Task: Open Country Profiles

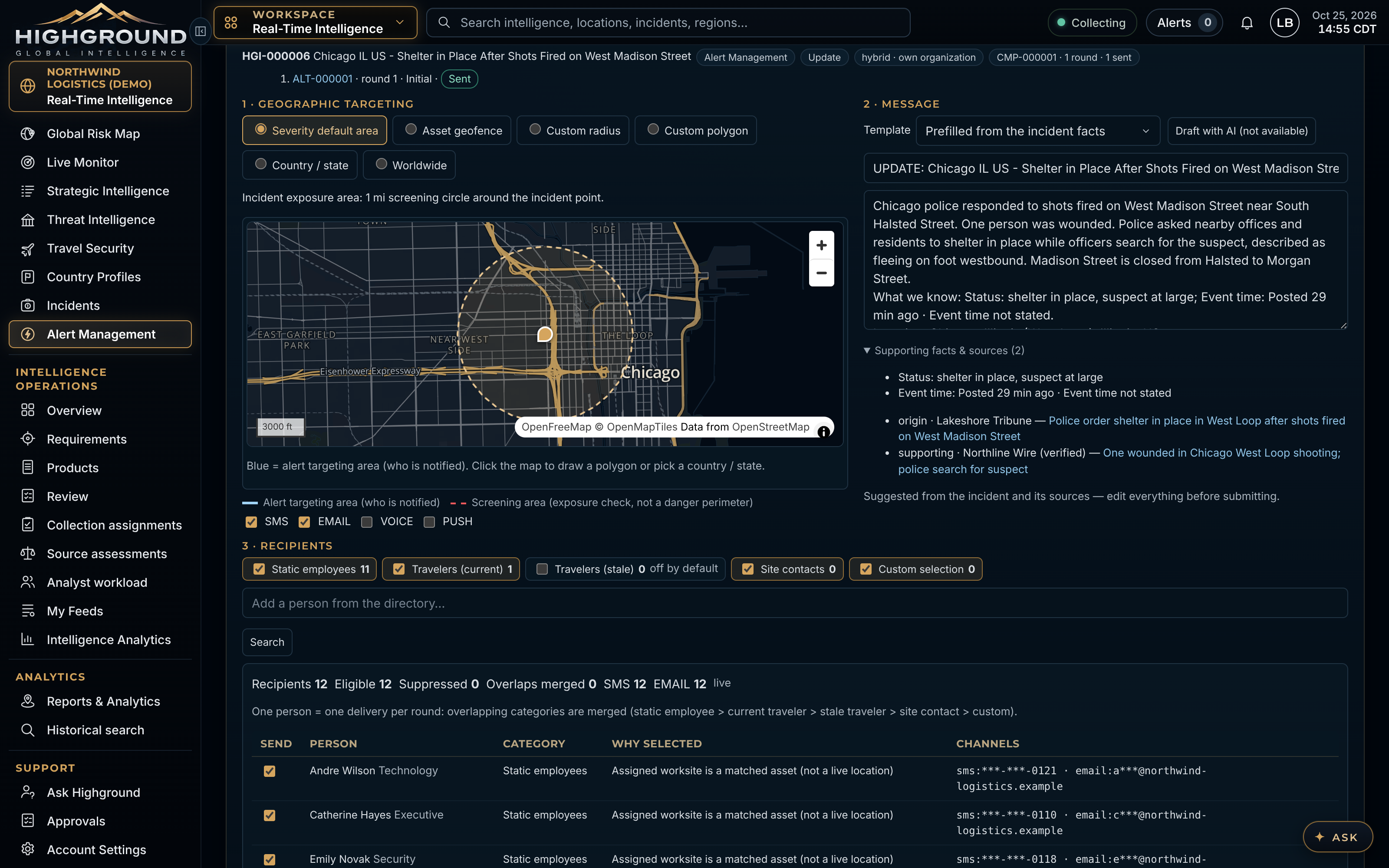Action: pos(100,277)
